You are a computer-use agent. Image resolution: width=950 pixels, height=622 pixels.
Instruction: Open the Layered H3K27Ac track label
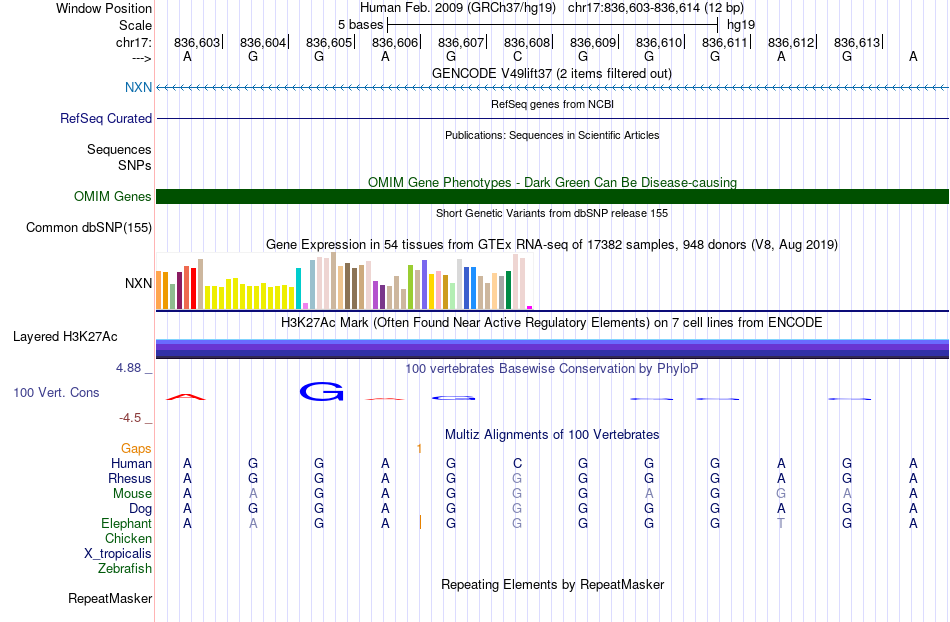pos(65,336)
